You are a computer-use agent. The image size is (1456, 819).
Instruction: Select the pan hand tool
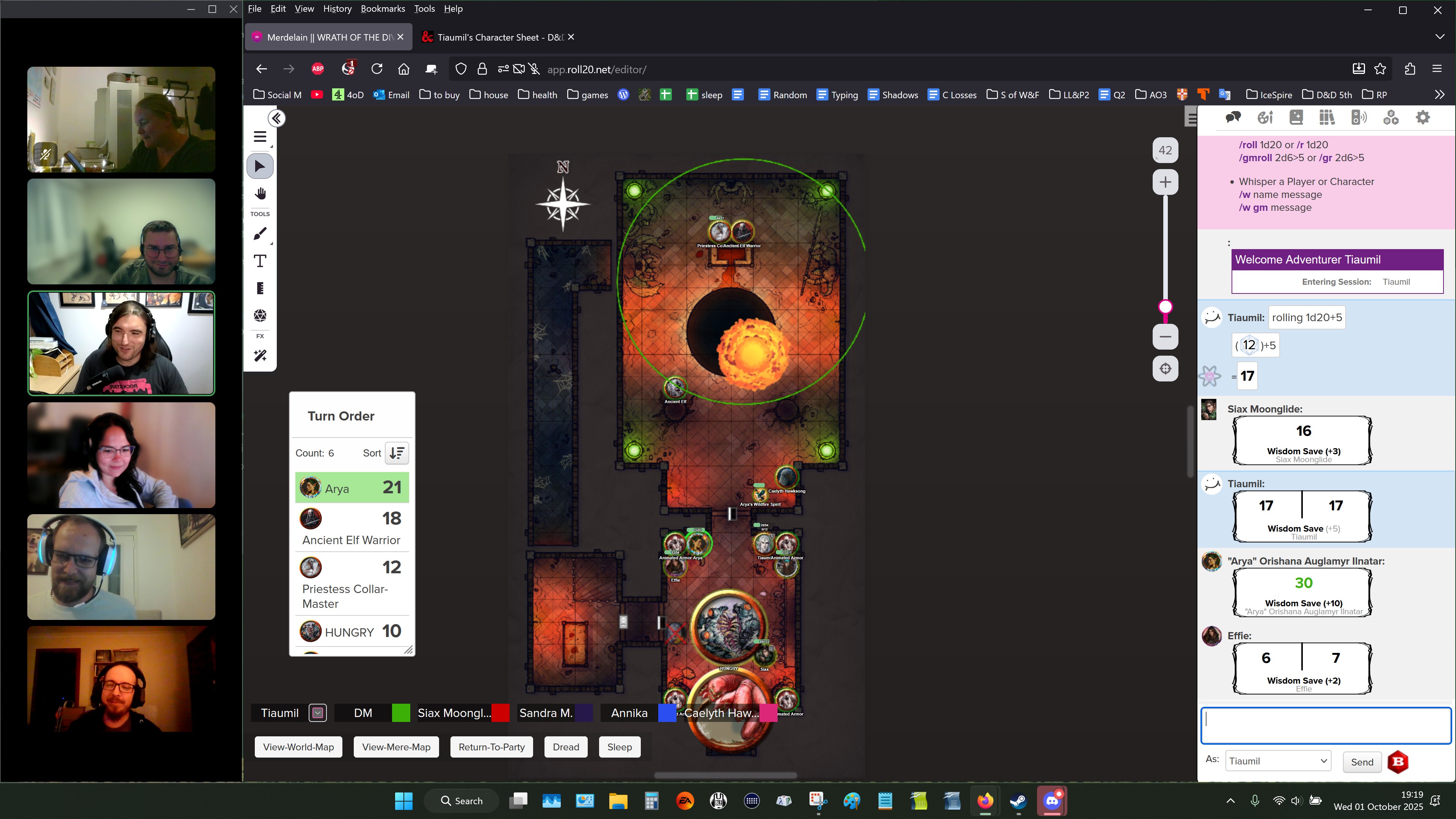coord(260,194)
